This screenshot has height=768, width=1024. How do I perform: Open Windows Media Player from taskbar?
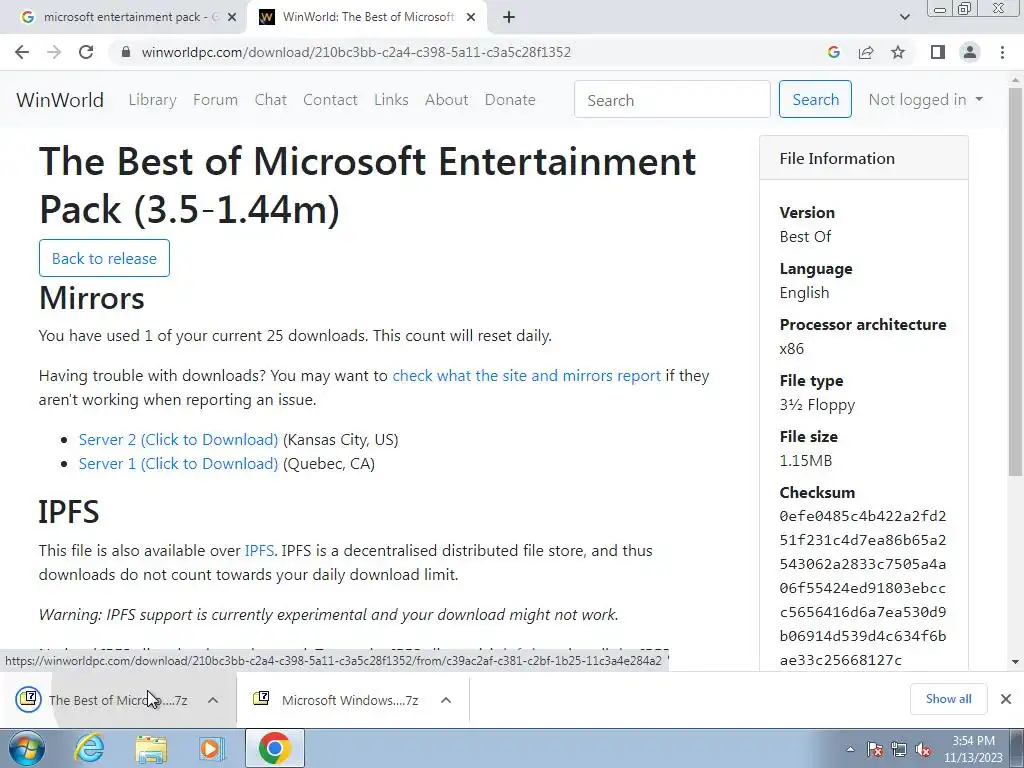[x=212, y=748]
